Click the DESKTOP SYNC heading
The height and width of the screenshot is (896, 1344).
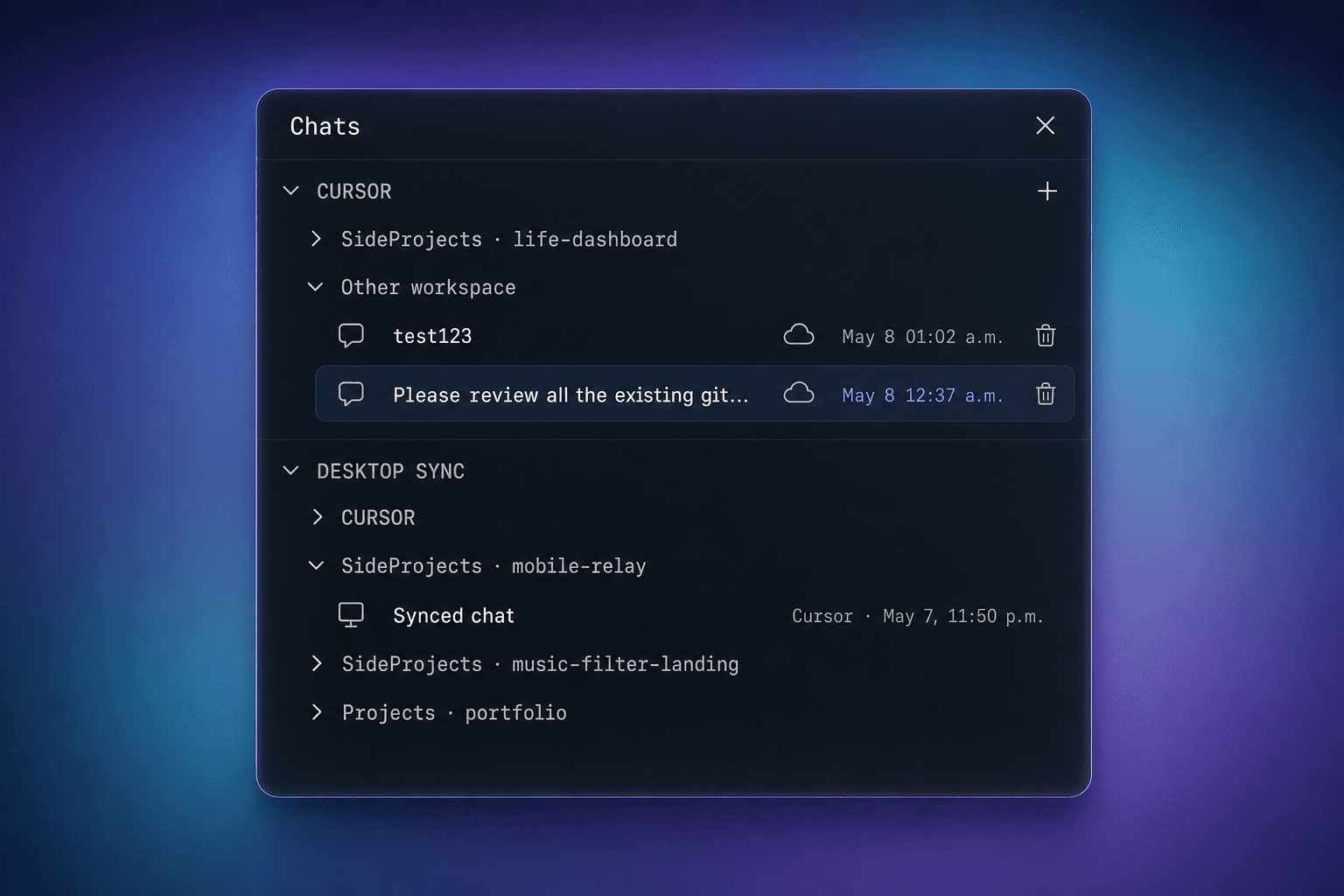[x=390, y=472]
